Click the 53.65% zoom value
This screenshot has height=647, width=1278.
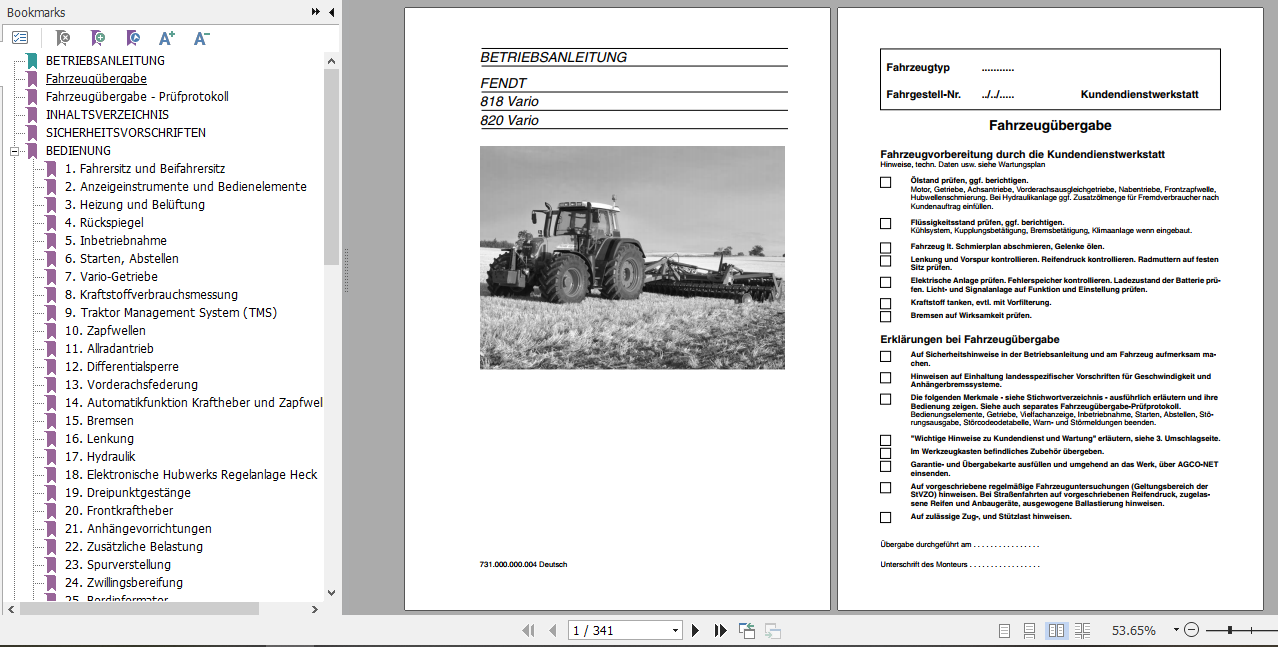coord(1134,630)
